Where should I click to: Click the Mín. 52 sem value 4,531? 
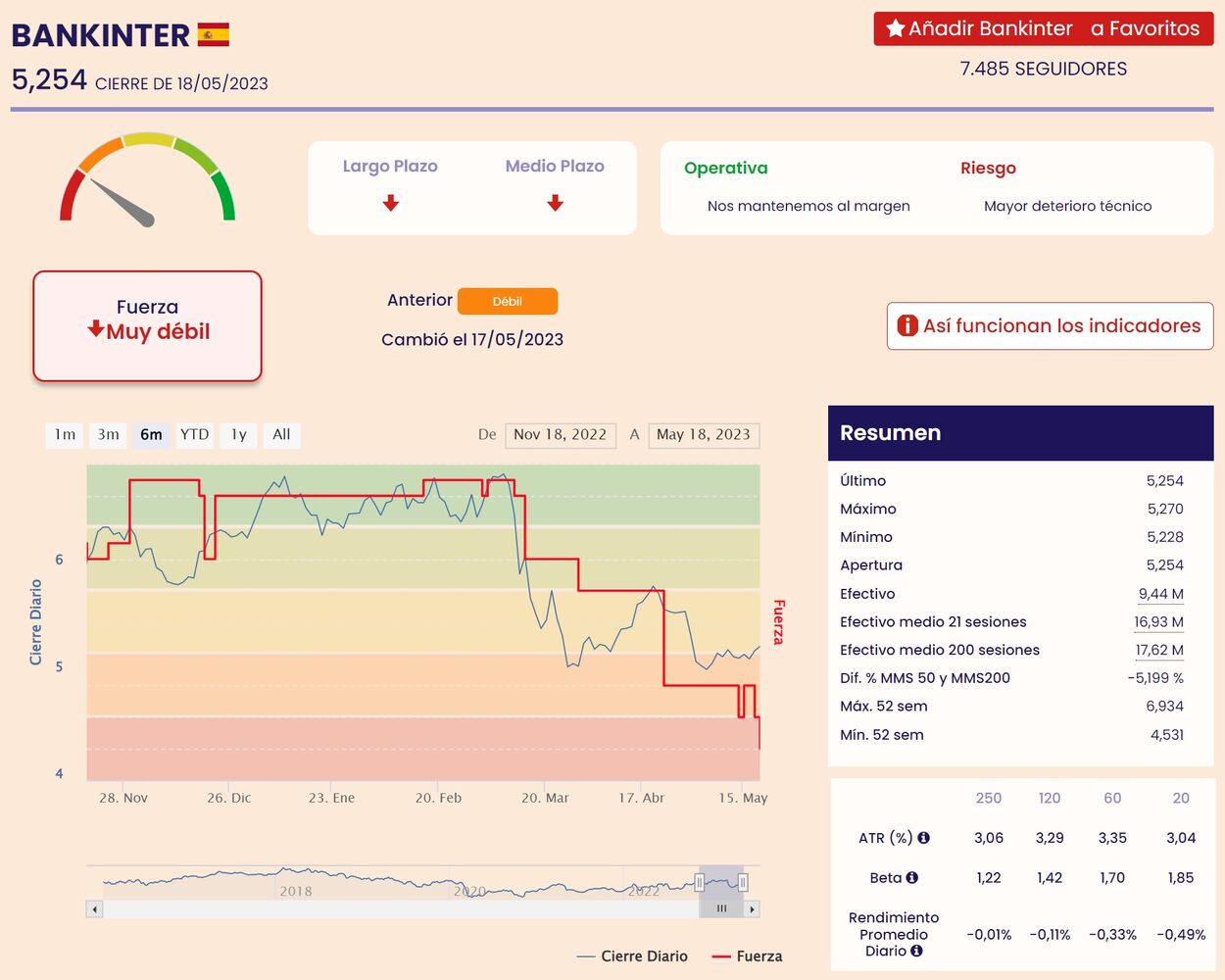coord(1167,735)
